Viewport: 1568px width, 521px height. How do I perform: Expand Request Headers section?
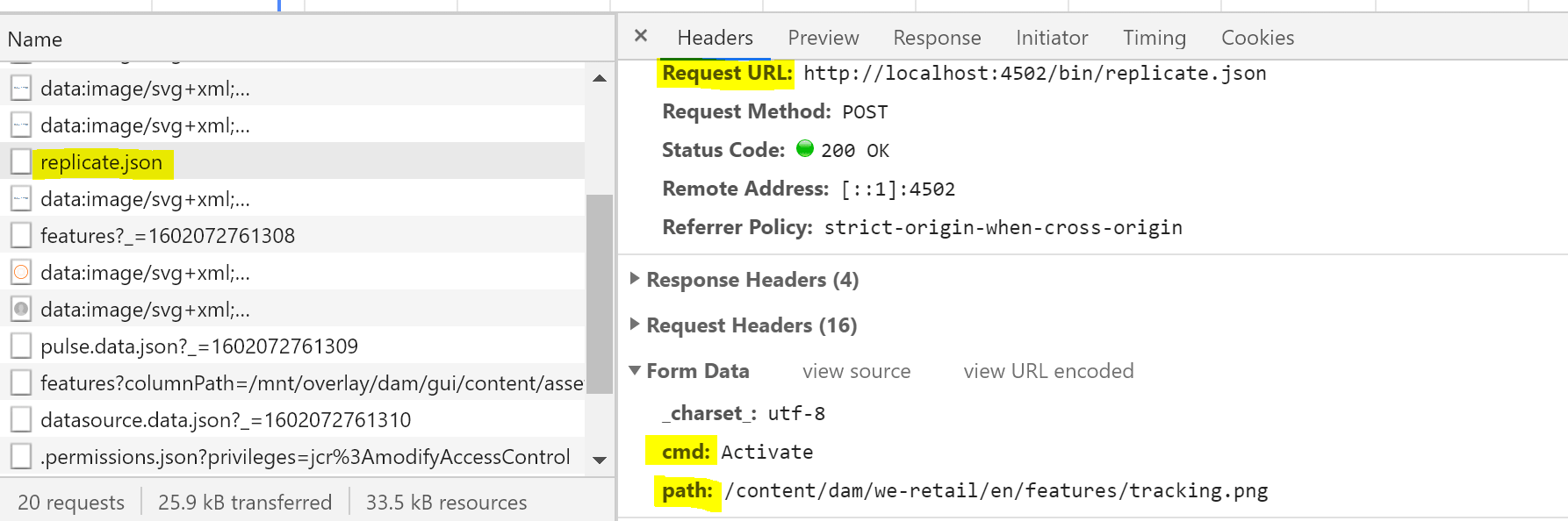click(635, 325)
